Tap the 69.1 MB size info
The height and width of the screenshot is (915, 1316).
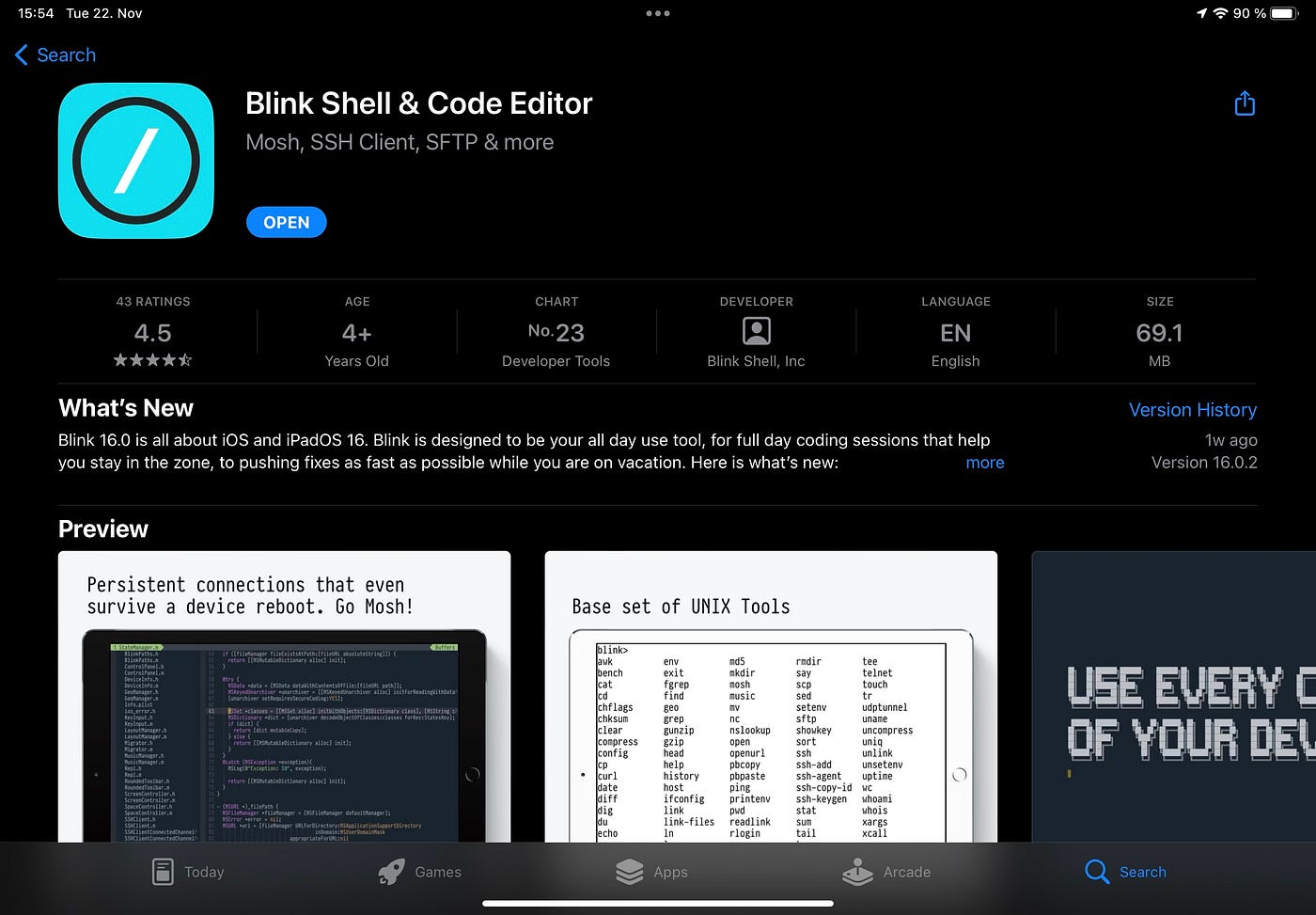[1160, 333]
